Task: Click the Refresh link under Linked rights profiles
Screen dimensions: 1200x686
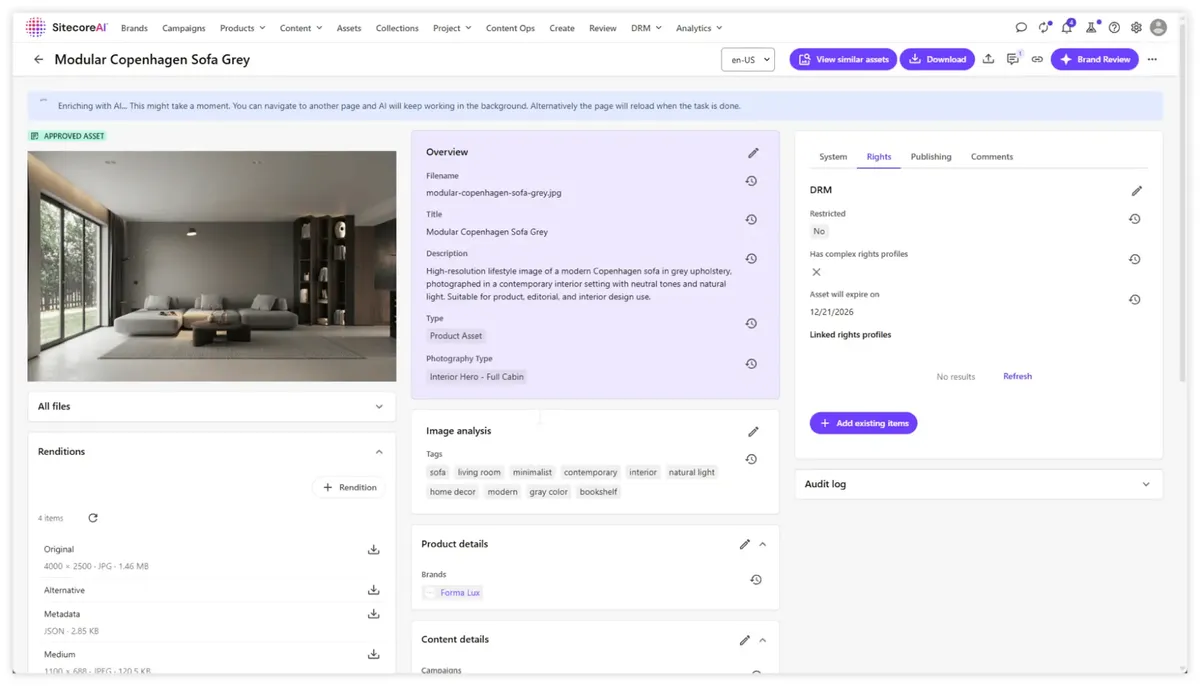Action: click(x=1017, y=377)
